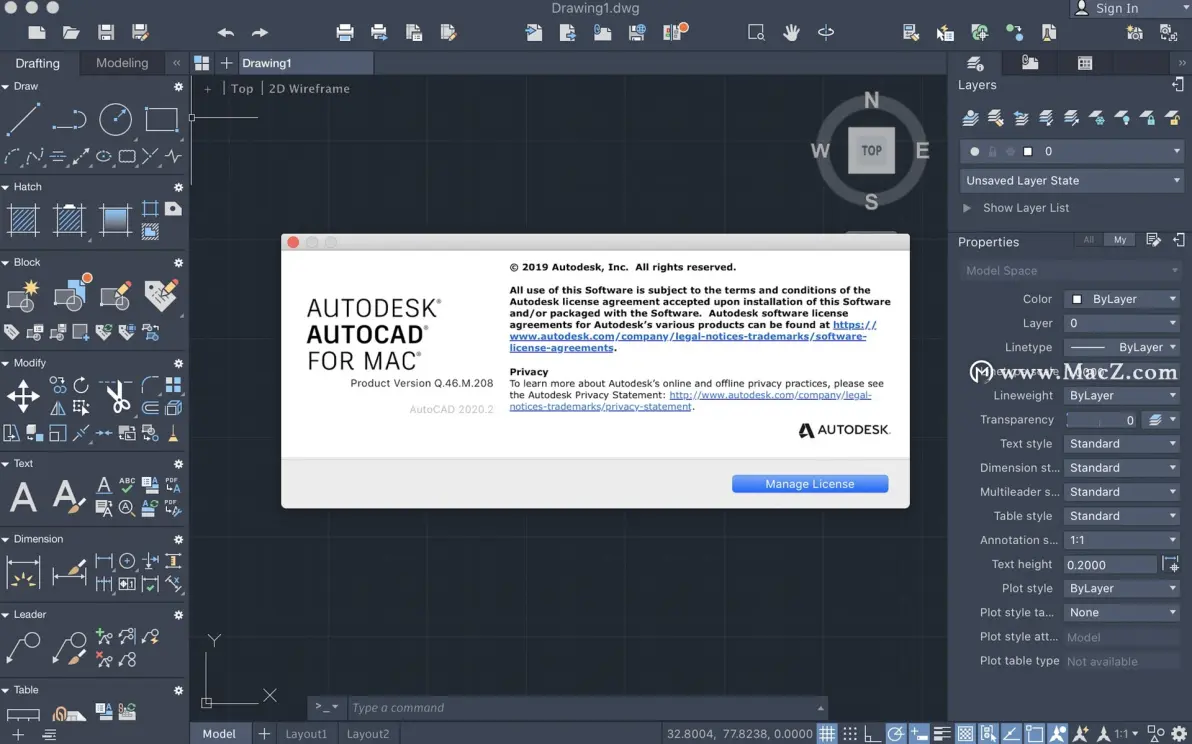
Task: Switch to the Drafting tab
Action: (37, 63)
